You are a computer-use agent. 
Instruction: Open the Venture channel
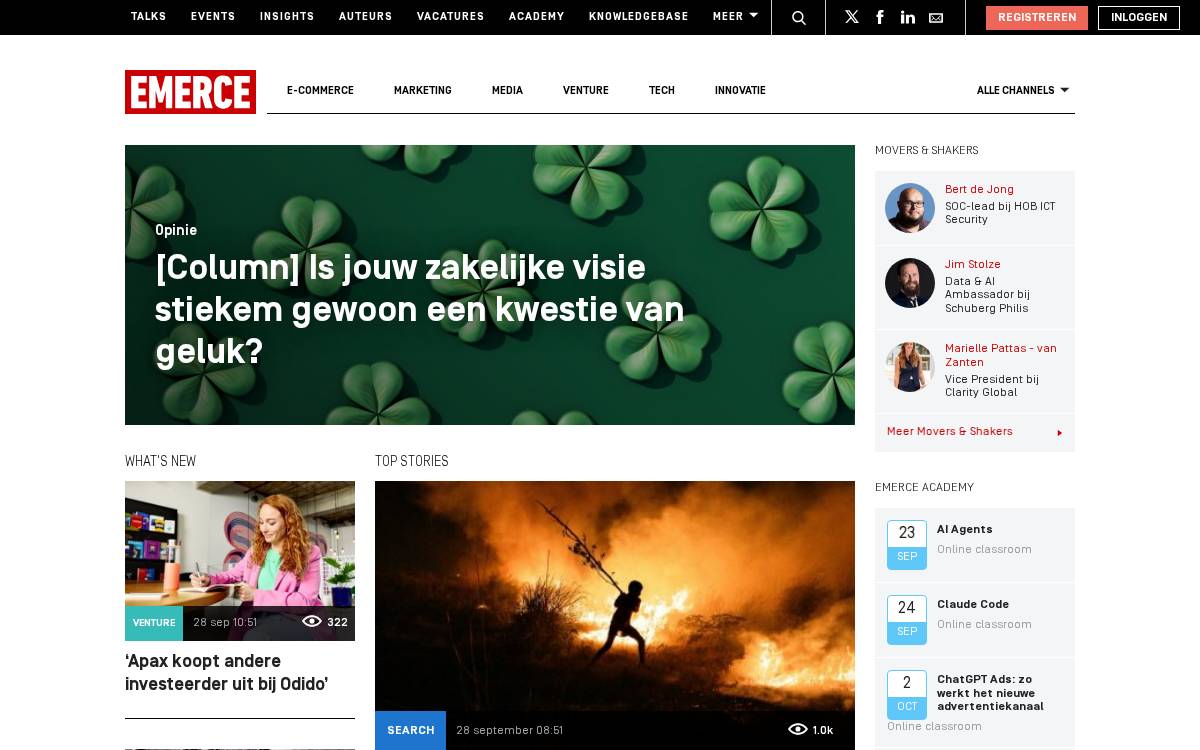tap(586, 90)
